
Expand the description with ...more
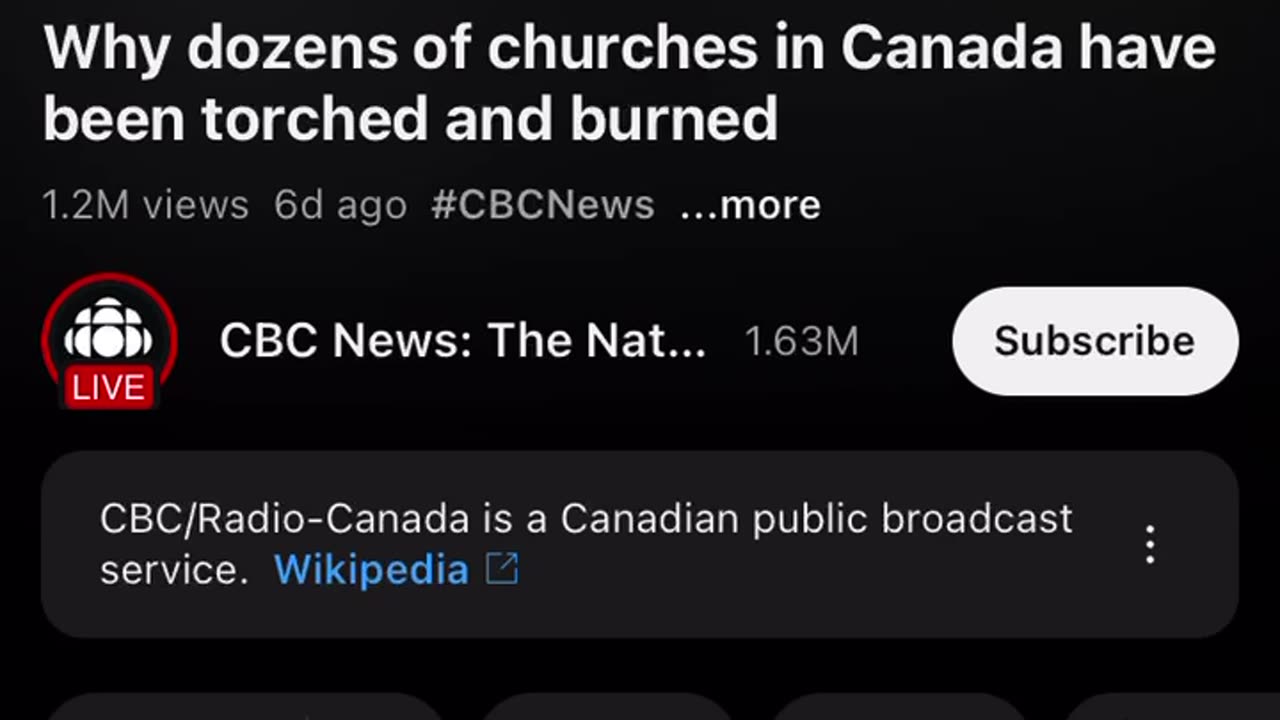pyautogui.click(x=750, y=205)
